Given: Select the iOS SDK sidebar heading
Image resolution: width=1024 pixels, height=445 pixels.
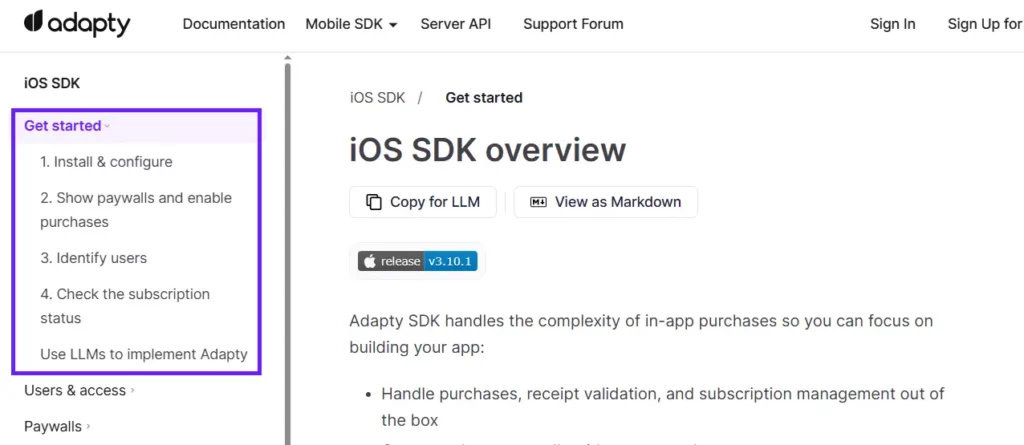Looking at the screenshot, I should [52, 84].
